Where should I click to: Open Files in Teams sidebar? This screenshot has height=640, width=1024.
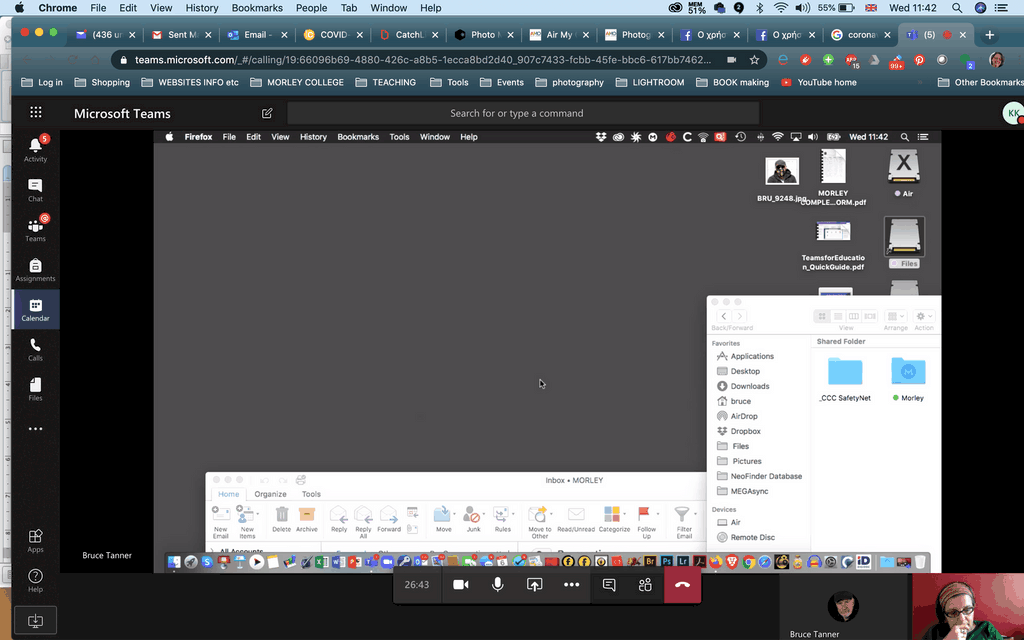pyautogui.click(x=36, y=389)
